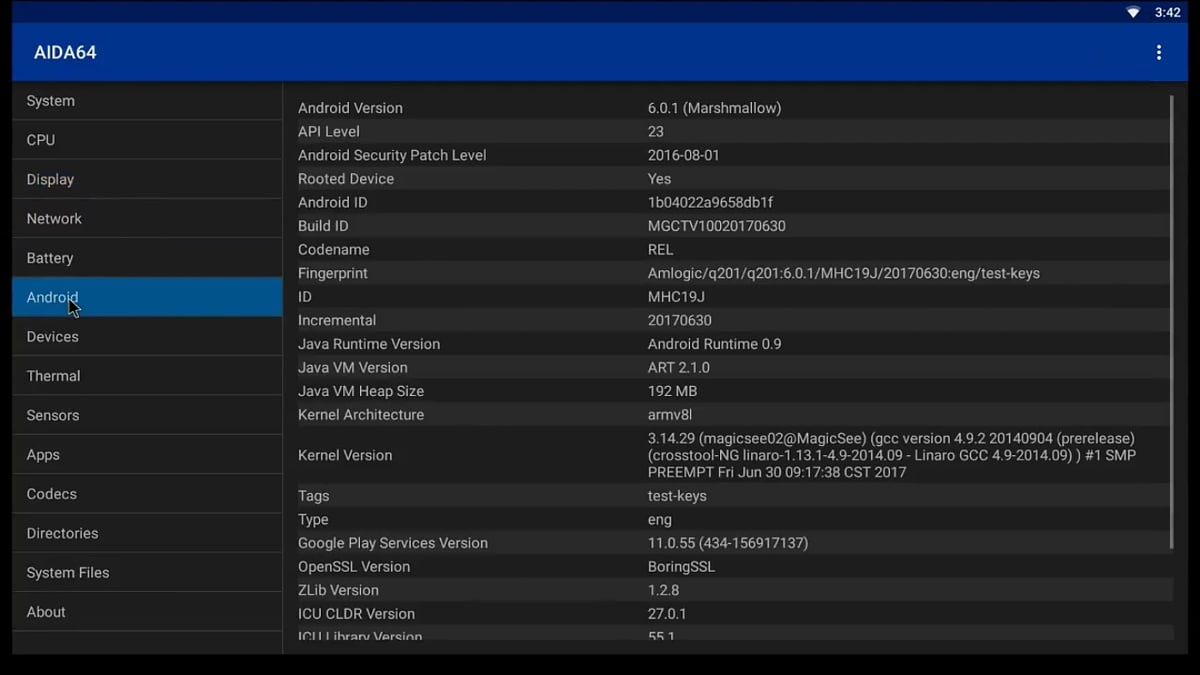Image resolution: width=1200 pixels, height=675 pixels.
Task: Open the About page
Action: coord(147,612)
